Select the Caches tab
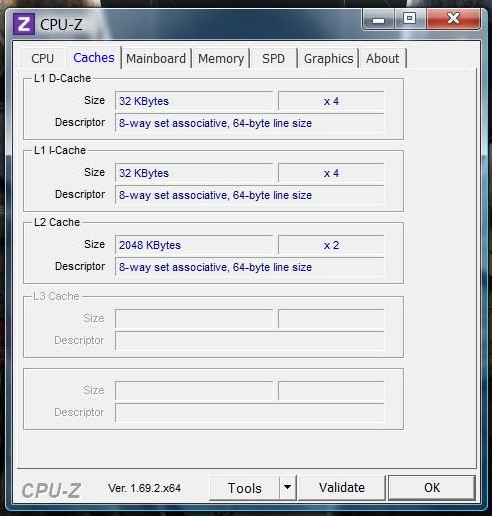The width and height of the screenshot is (492, 516). point(94,58)
